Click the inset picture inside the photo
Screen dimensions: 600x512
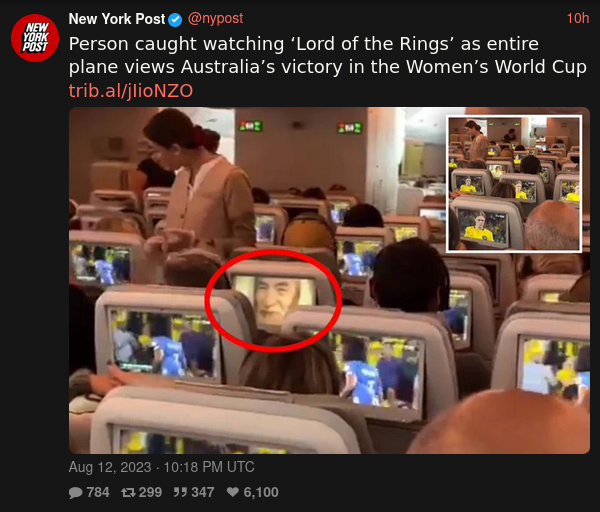514,184
